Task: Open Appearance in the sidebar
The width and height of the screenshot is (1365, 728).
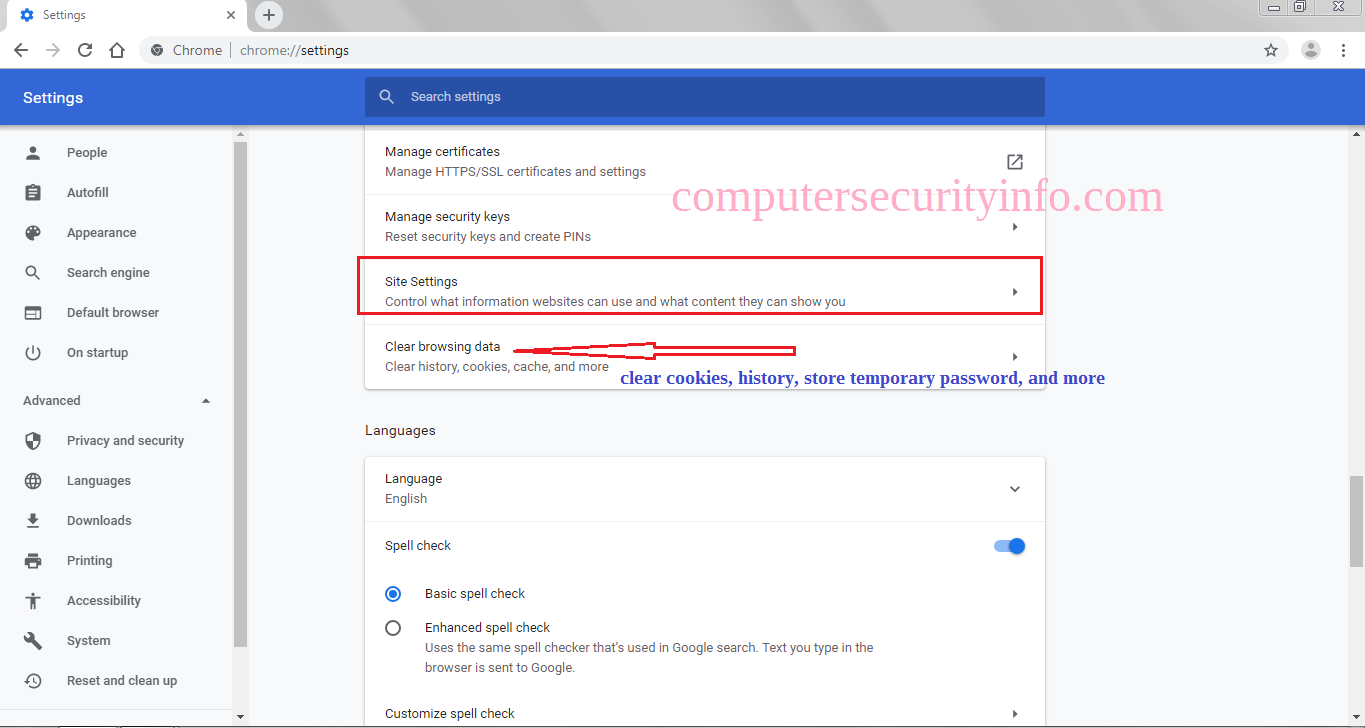Action: pyautogui.click(x=101, y=233)
